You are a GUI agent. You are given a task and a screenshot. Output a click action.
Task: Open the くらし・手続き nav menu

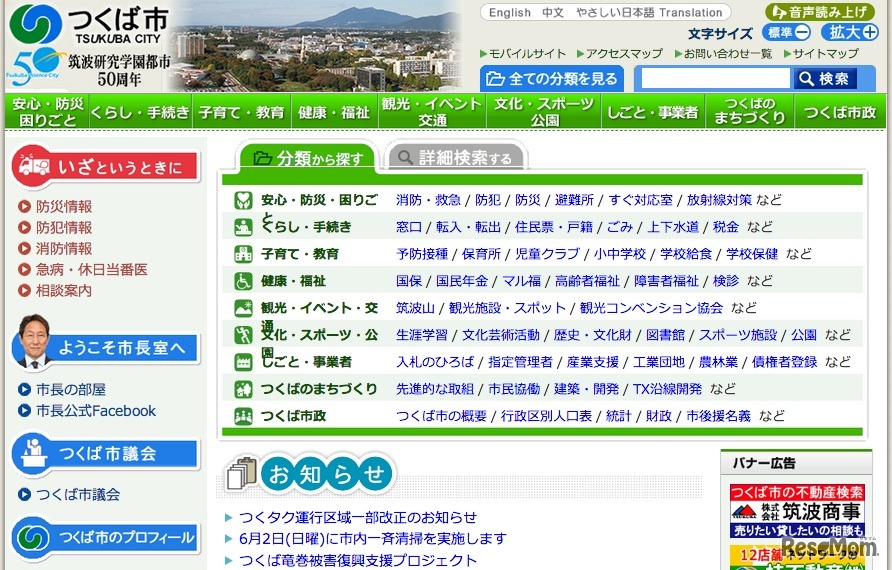(x=140, y=111)
